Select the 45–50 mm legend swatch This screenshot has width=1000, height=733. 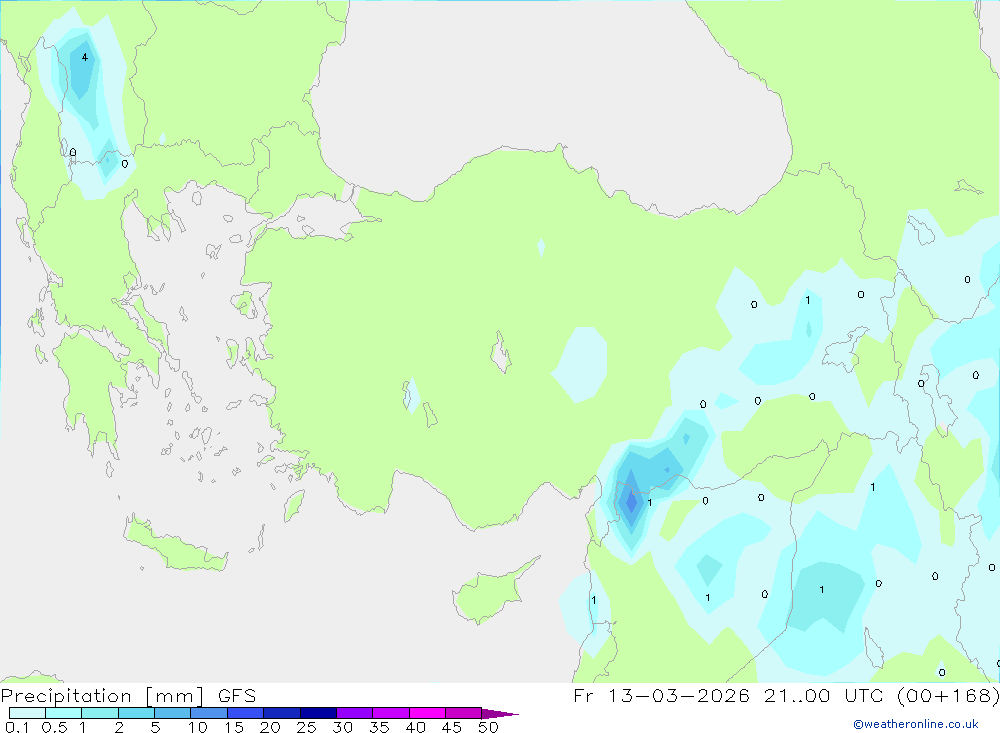464,713
